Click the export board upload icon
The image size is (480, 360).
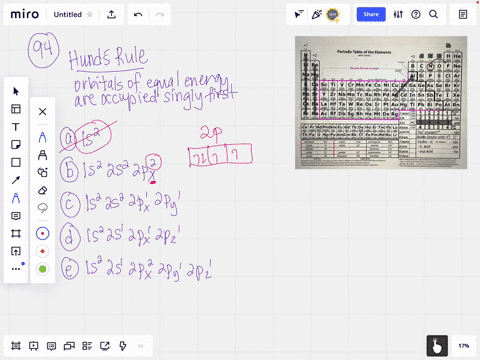(x=111, y=14)
